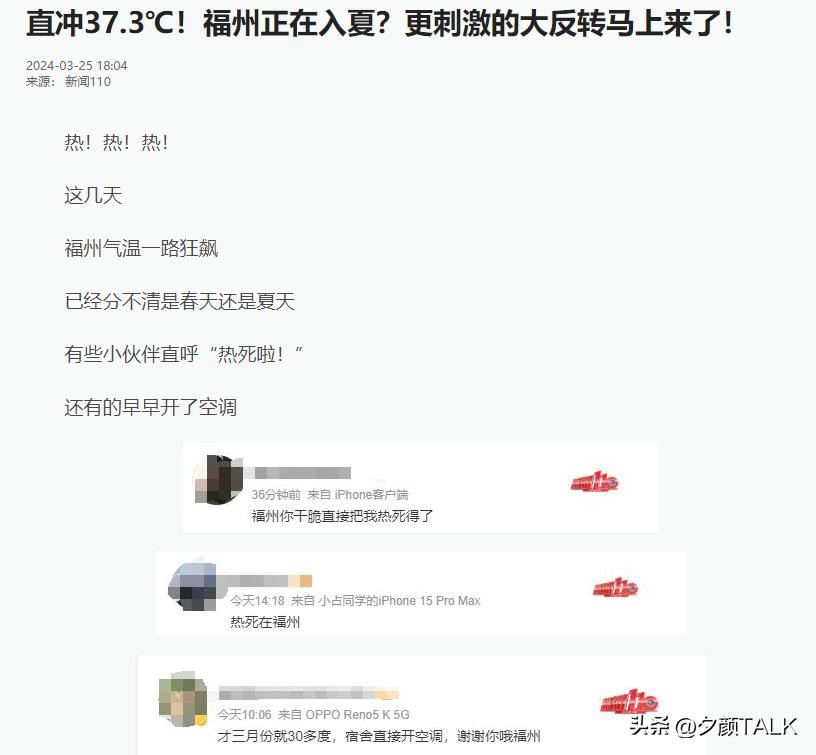
Task: Click the 新闻110 logo in first comment
Action: 594,483
